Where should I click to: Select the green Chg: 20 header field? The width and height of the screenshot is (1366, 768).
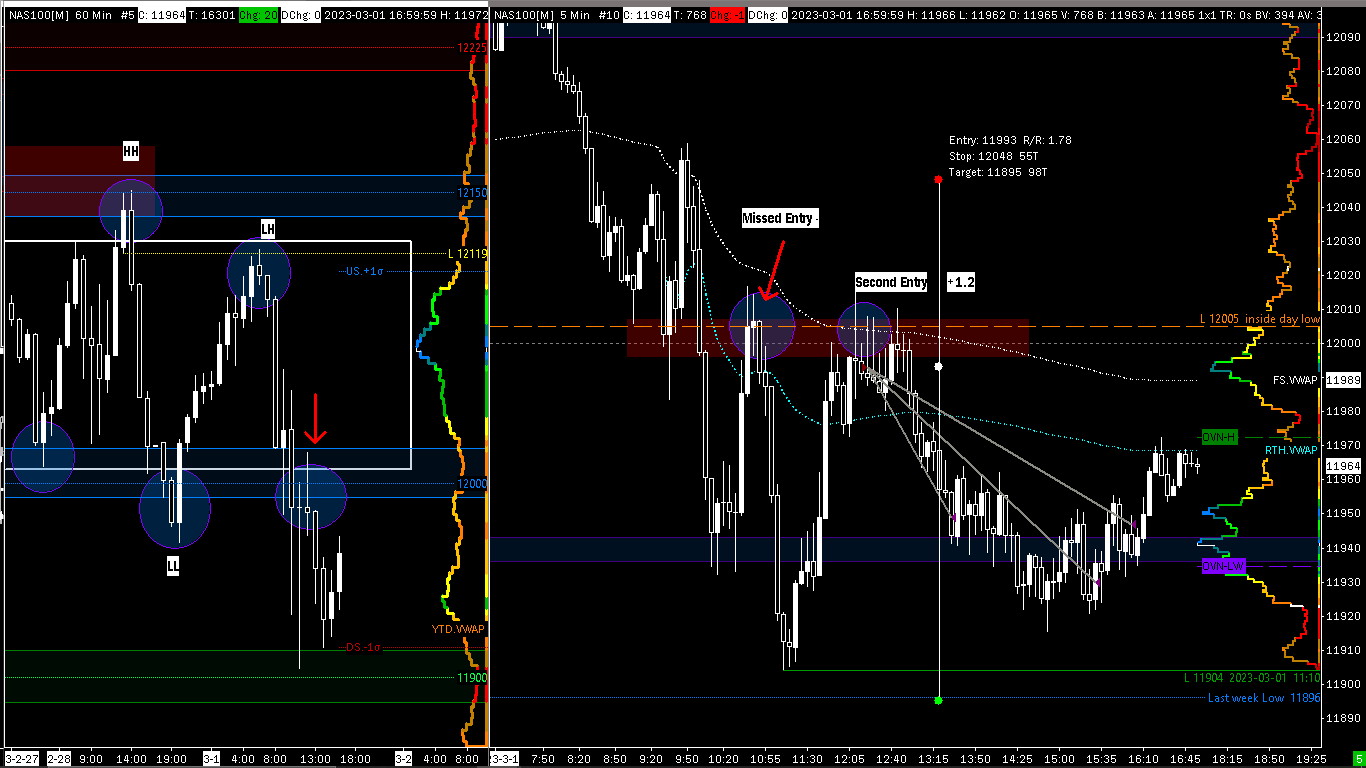[259, 16]
